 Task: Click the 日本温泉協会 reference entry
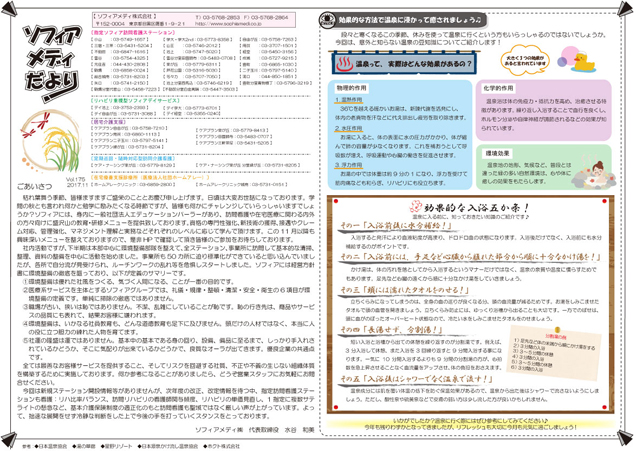click(51, 446)
